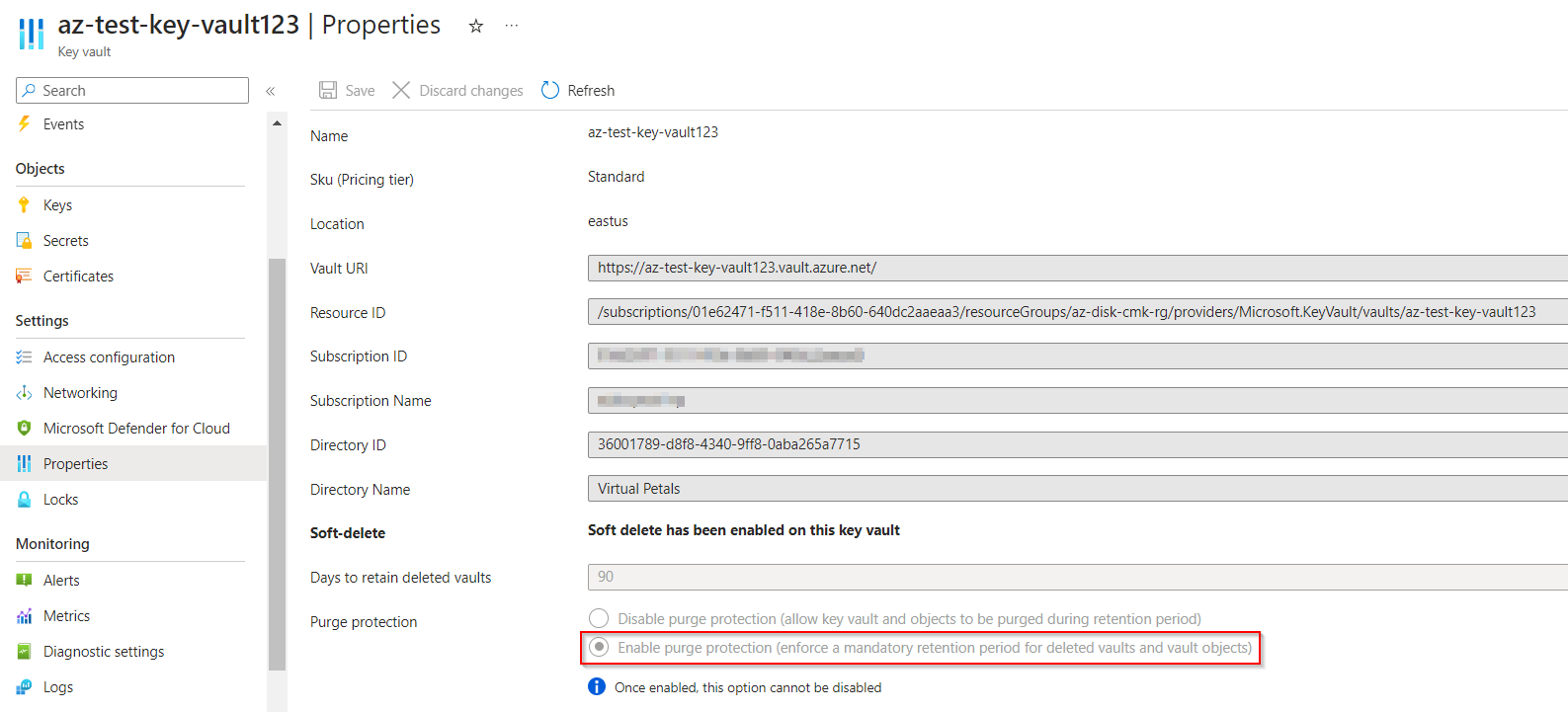The image size is (1568, 712).
Task: Click the Directory Name field Virtual Petals
Action: pyautogui.click(x=1078, y=489)
